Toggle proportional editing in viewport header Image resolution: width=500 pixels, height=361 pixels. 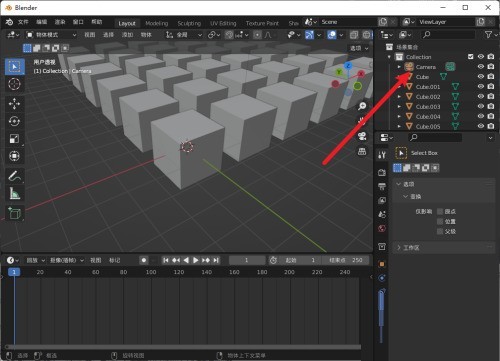257,35
